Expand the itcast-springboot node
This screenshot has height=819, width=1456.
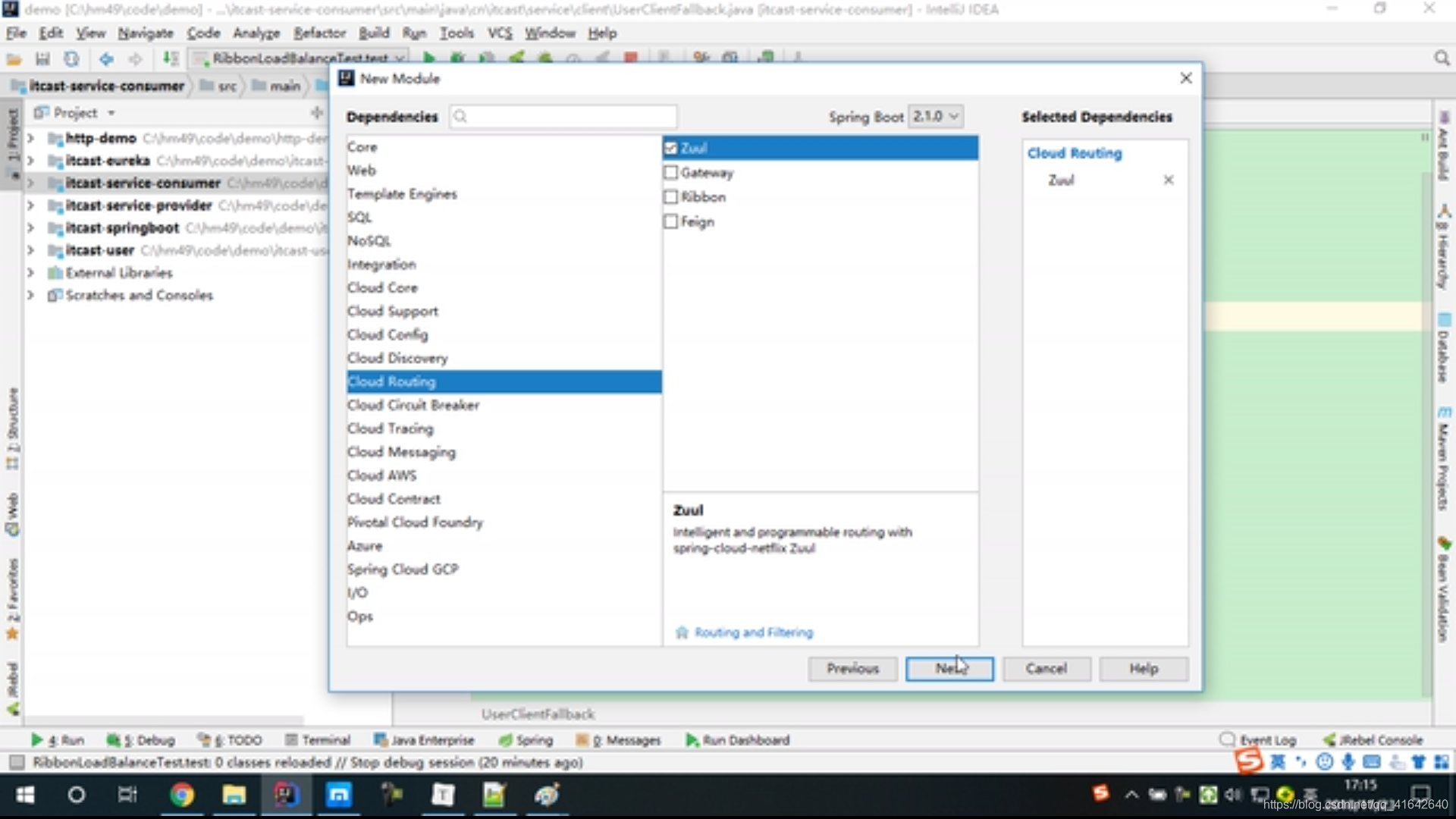(x=30, y=227)
